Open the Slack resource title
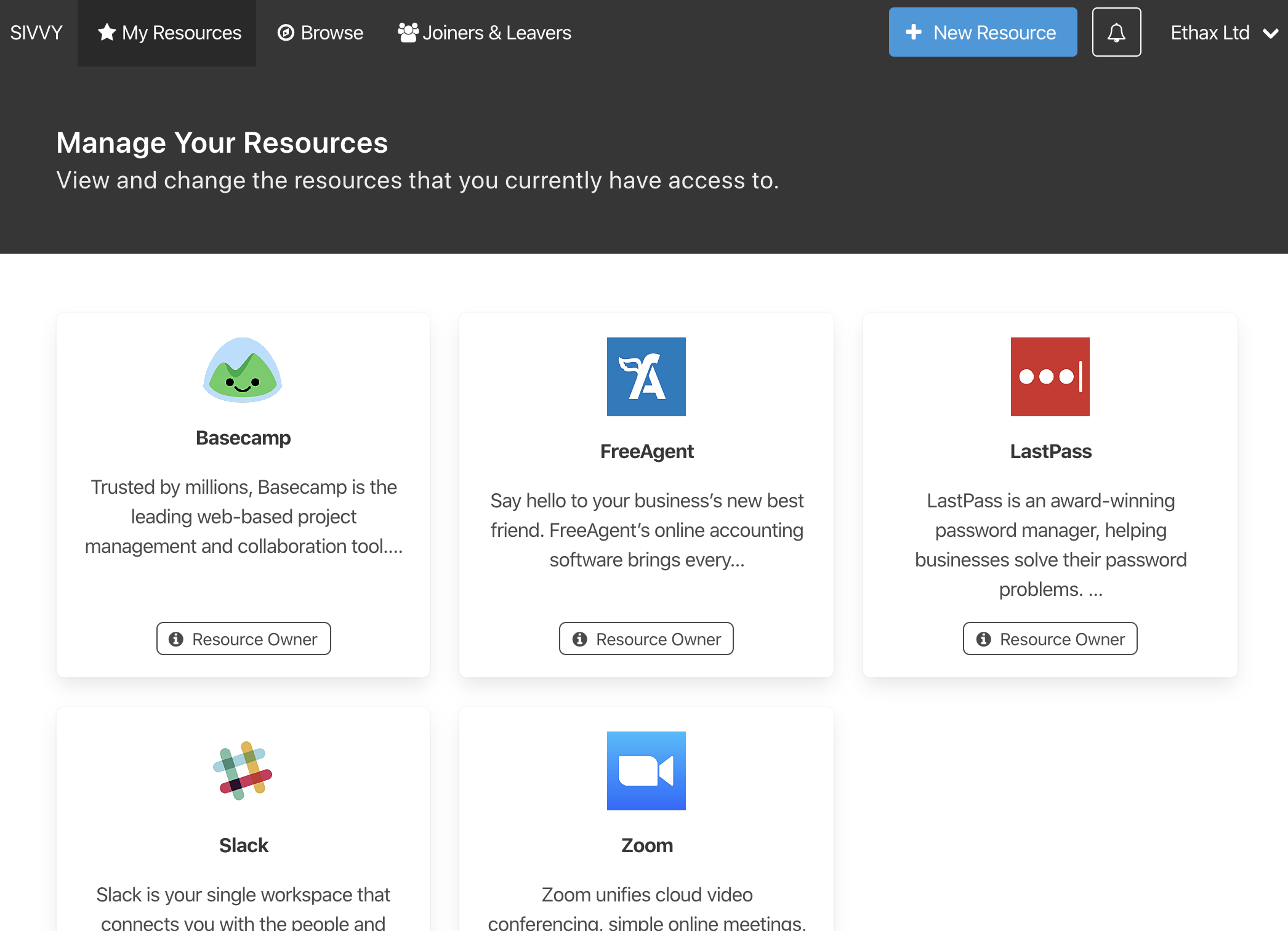 pos(243,845)
